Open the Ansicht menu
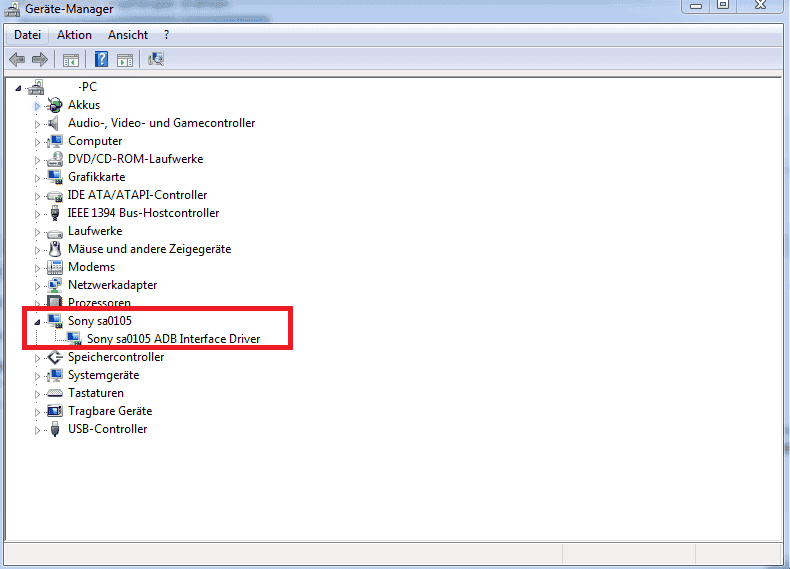 click(128, 35)
